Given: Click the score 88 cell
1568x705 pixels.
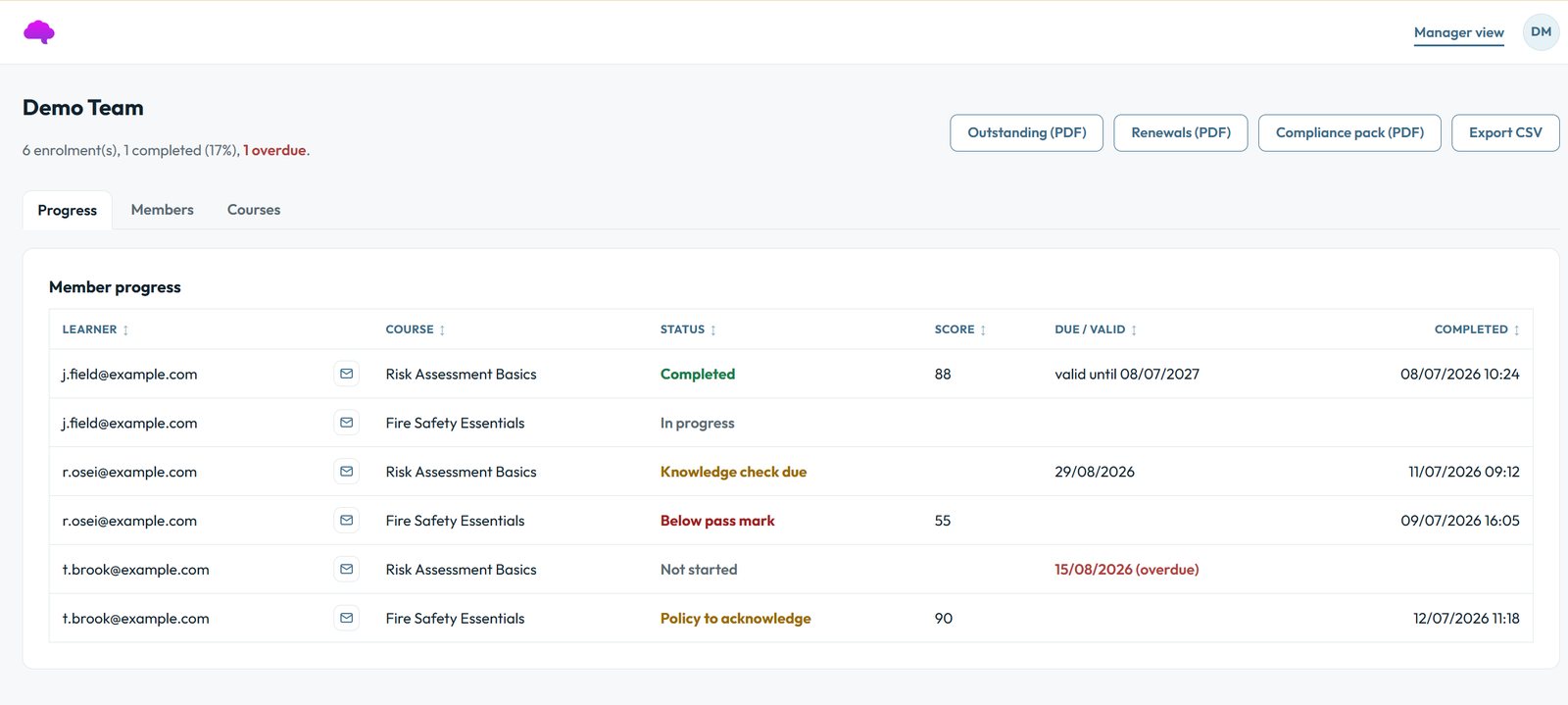Looking at the screenshot, I should pos(943,374).
